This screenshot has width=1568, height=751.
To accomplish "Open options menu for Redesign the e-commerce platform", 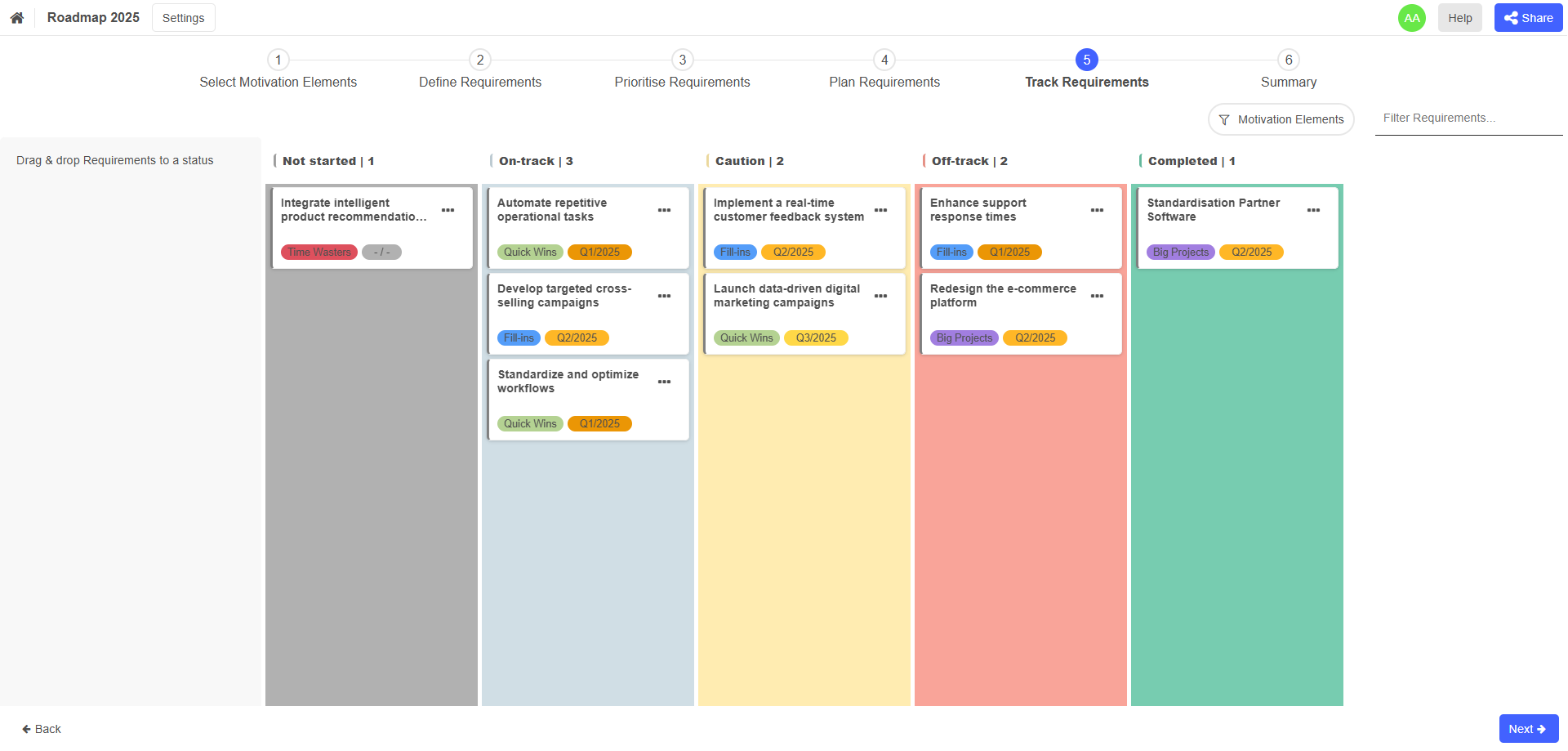I will [1097, 296].
